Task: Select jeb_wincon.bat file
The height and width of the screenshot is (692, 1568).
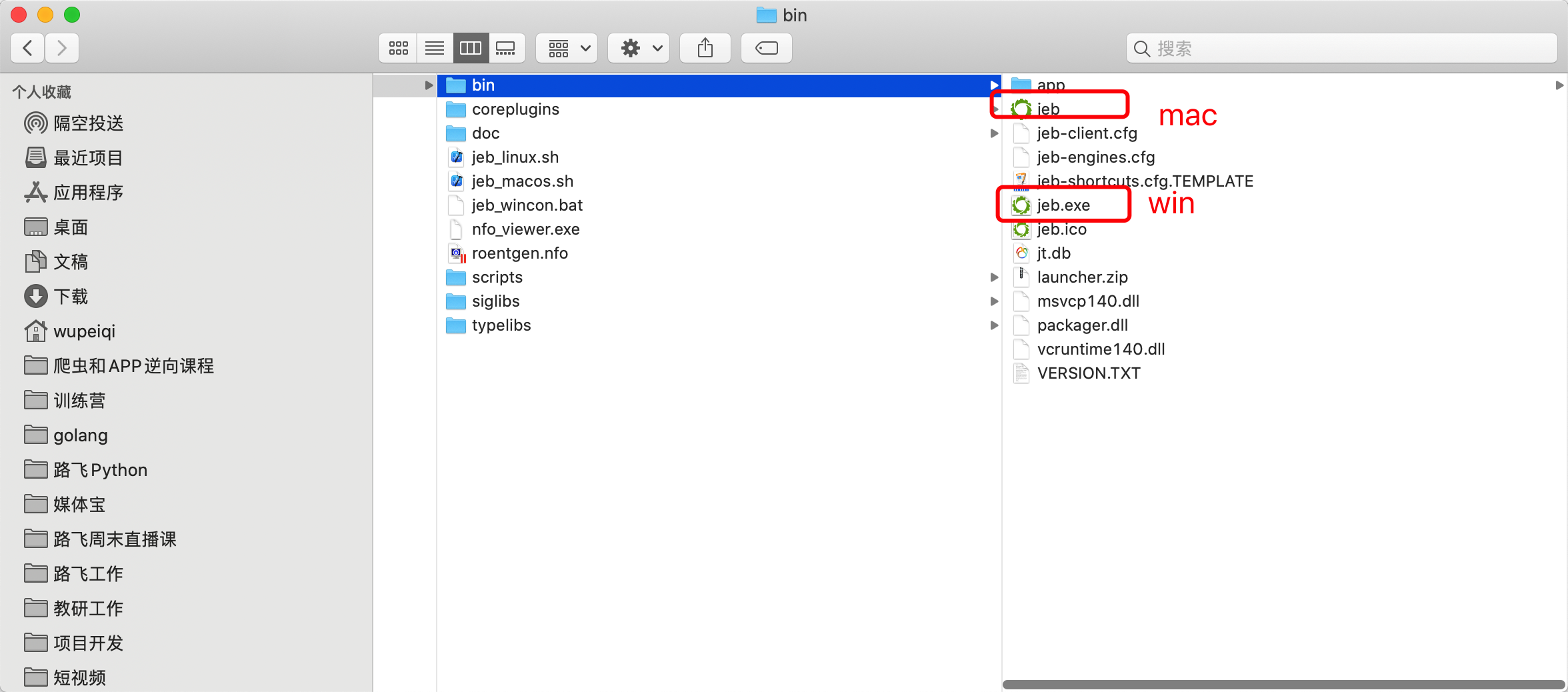Action: tap(515, 205)
